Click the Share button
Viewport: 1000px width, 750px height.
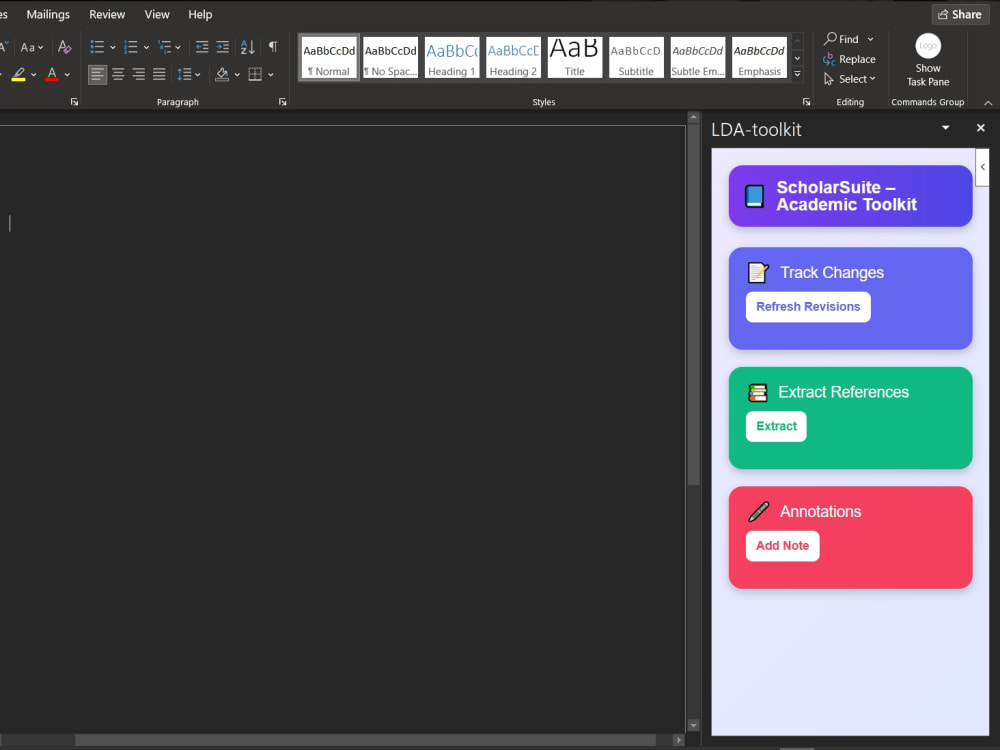960,14
